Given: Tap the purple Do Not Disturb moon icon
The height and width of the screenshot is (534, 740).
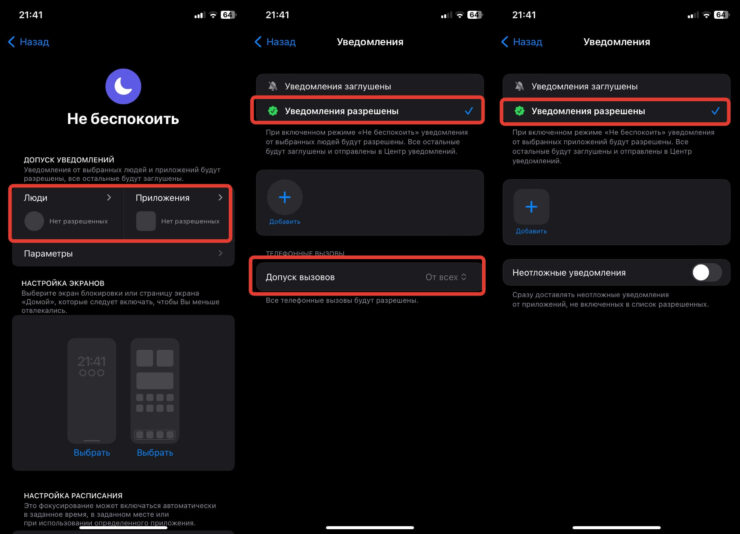Looking at the screenshot, I should pyautogui.click(x=123, y=86).
